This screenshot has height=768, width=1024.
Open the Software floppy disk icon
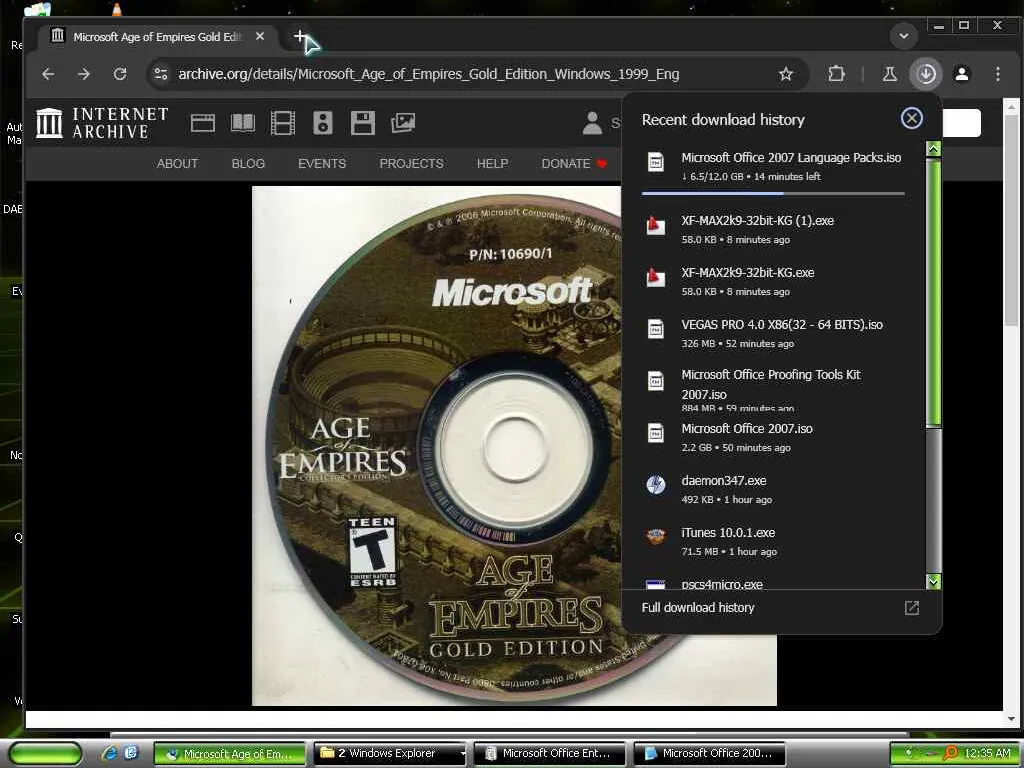[x=362, y=123]
